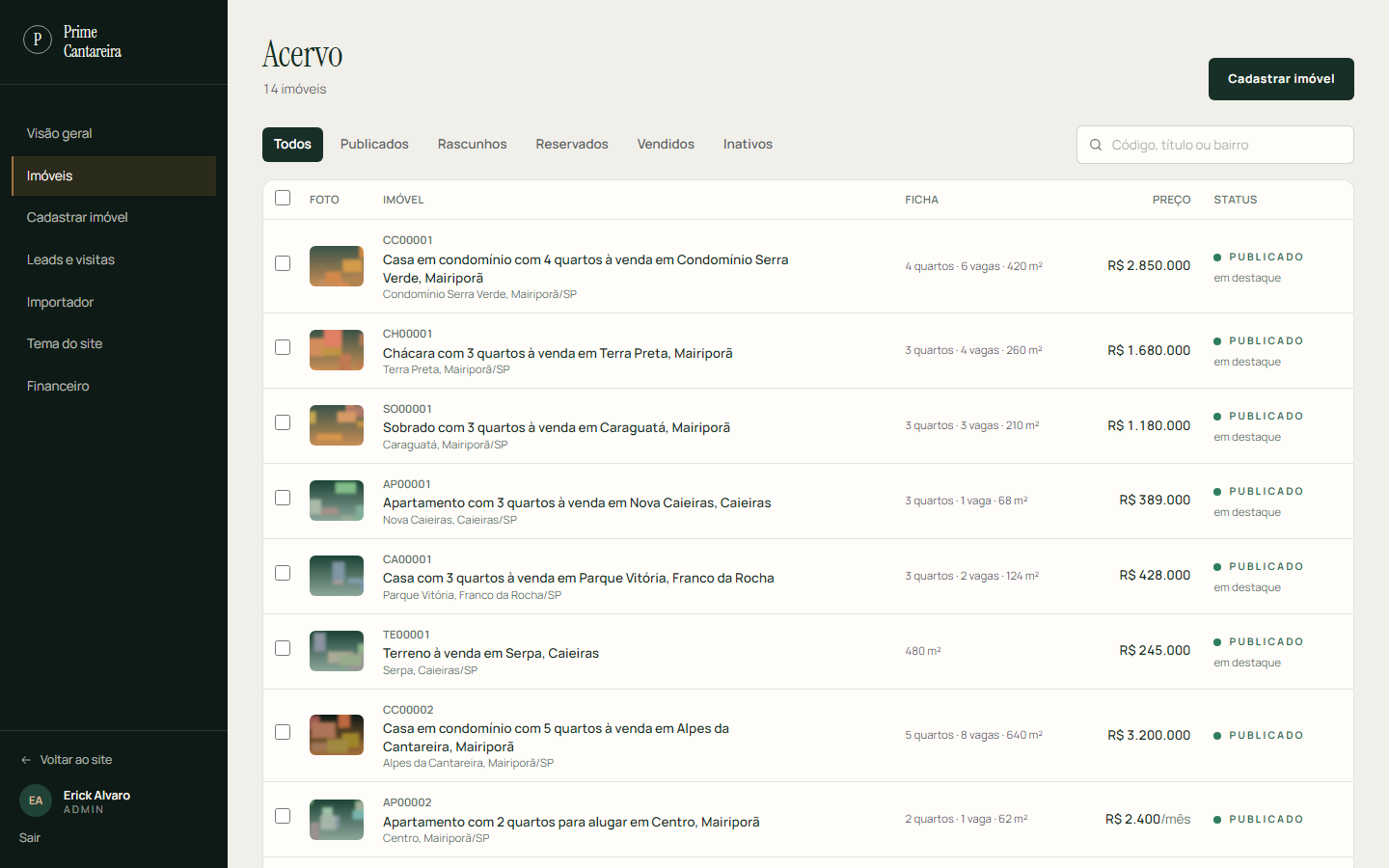1389x868 pixels.
Task: Open the Importador section
Action: pos(114,302)
